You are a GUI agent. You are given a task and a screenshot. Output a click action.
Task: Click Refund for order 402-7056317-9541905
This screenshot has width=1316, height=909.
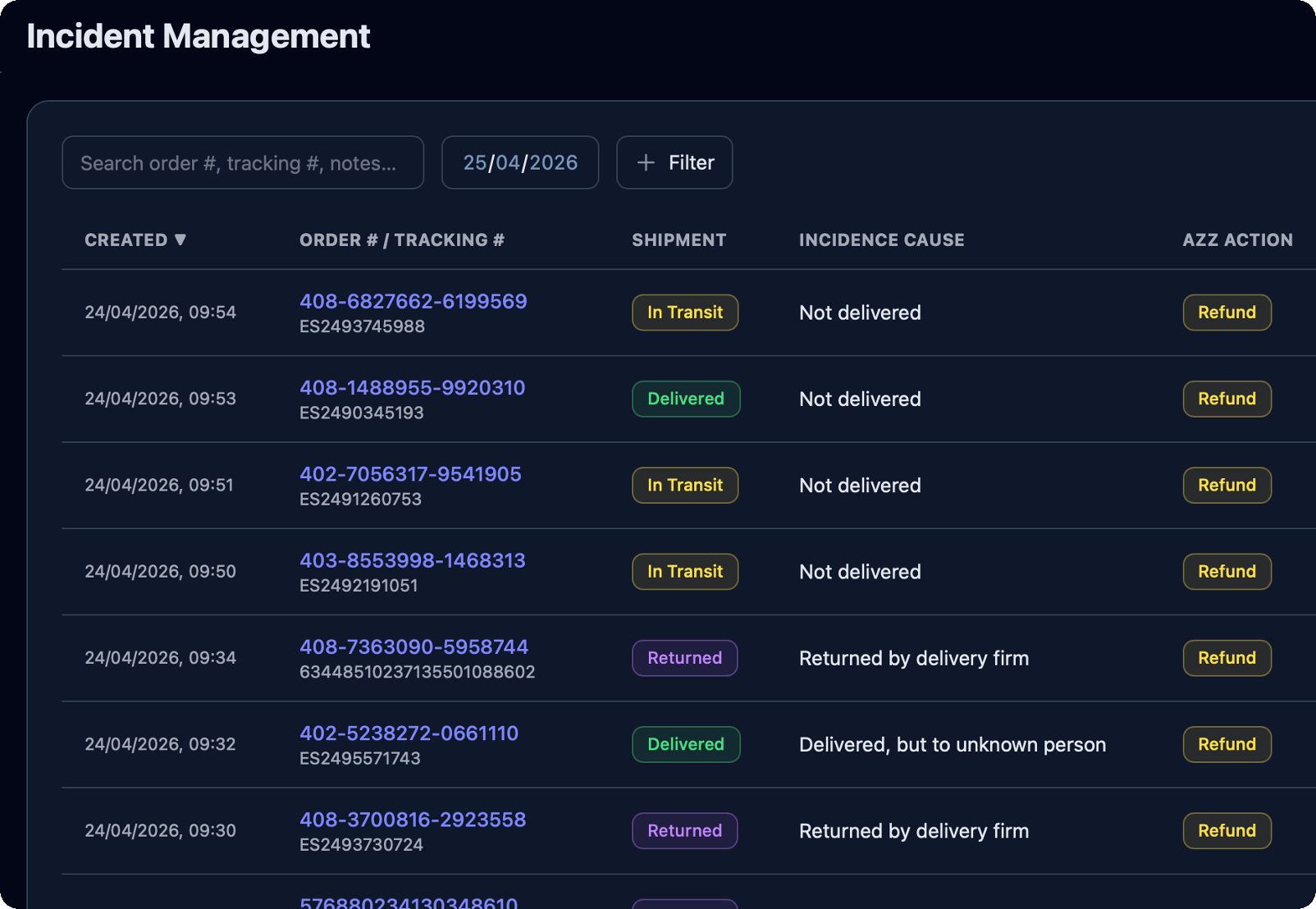pyautogui.click(x=1227, y=485)
